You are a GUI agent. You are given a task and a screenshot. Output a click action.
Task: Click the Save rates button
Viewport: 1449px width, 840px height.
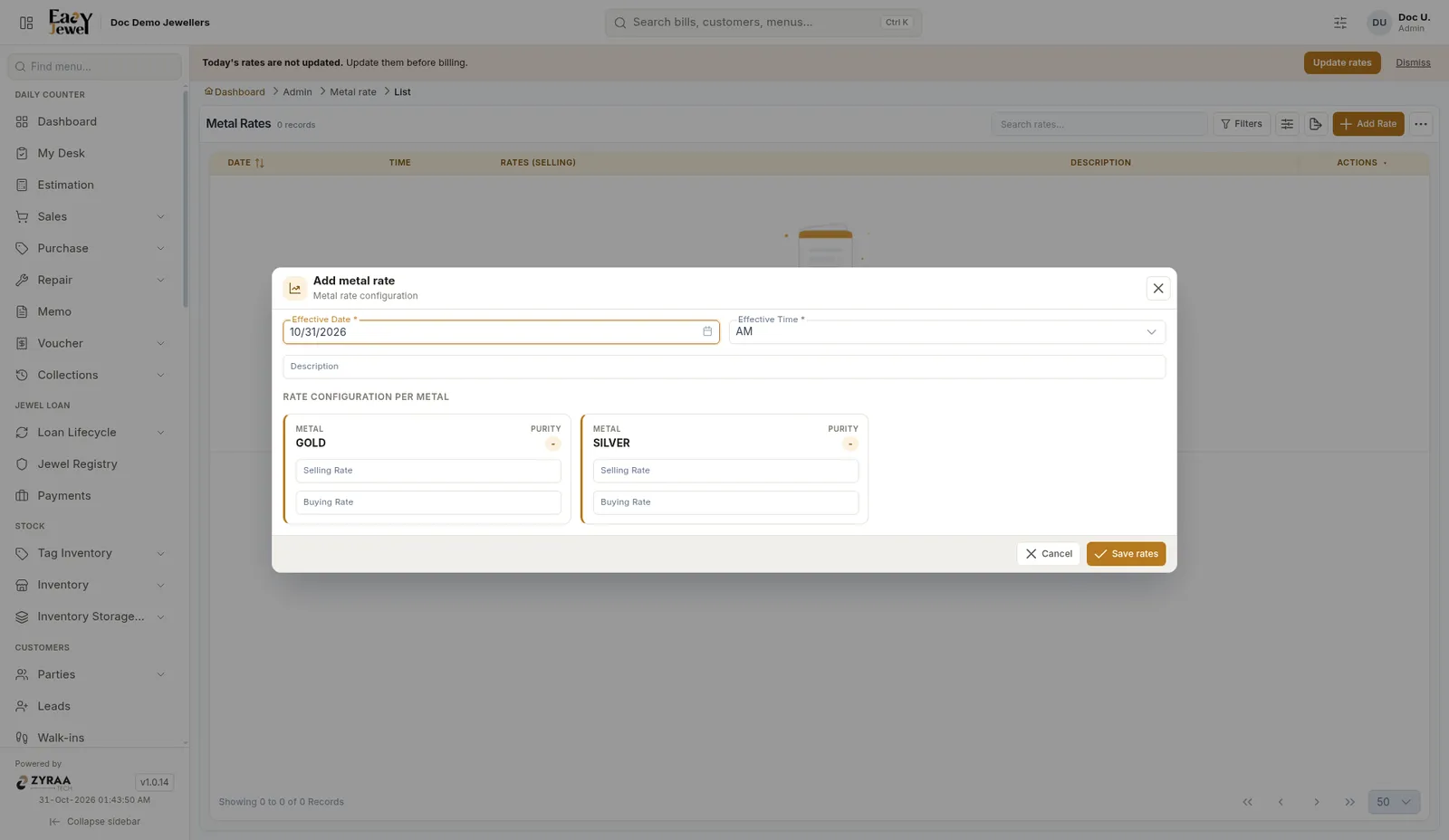pyautogui.click(x=1126, y=554)
